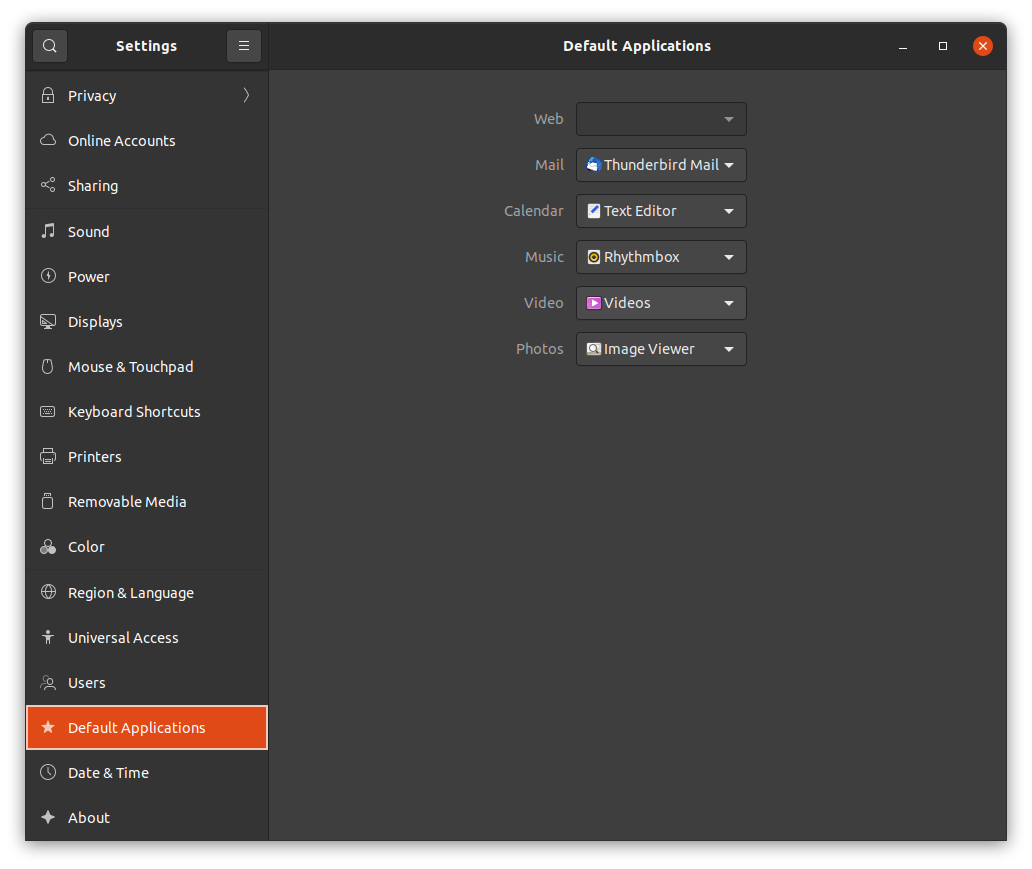Viewport: 1032px width, 869px height.
Task: Click the Rhythmbox icon in Music dropdown
Action: (x=594, y=257)
